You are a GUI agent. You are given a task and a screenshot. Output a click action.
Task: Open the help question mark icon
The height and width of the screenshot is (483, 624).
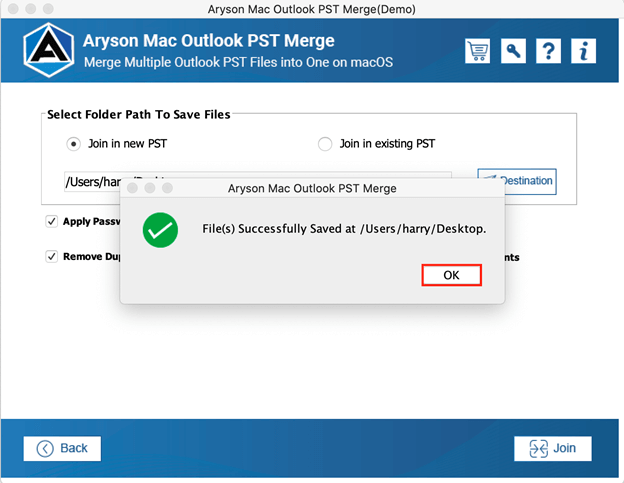click(x=548, y=51)
